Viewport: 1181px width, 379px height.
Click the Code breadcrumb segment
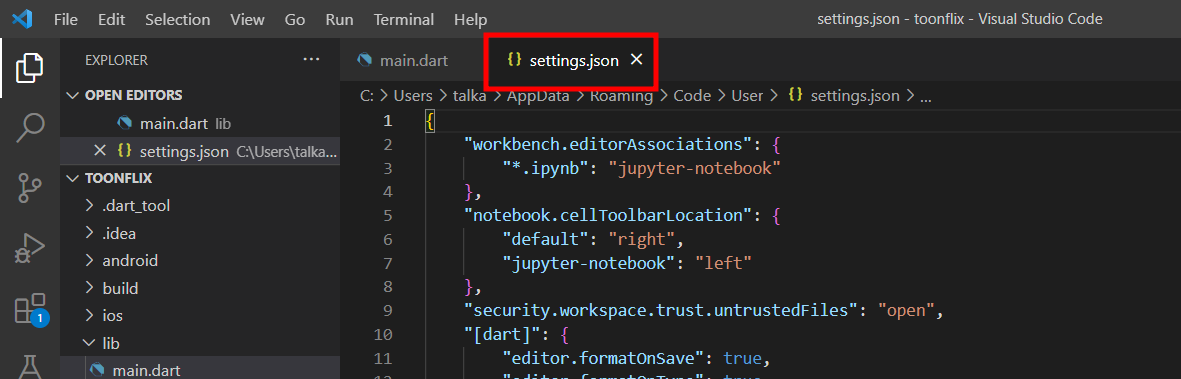[692, 96]
